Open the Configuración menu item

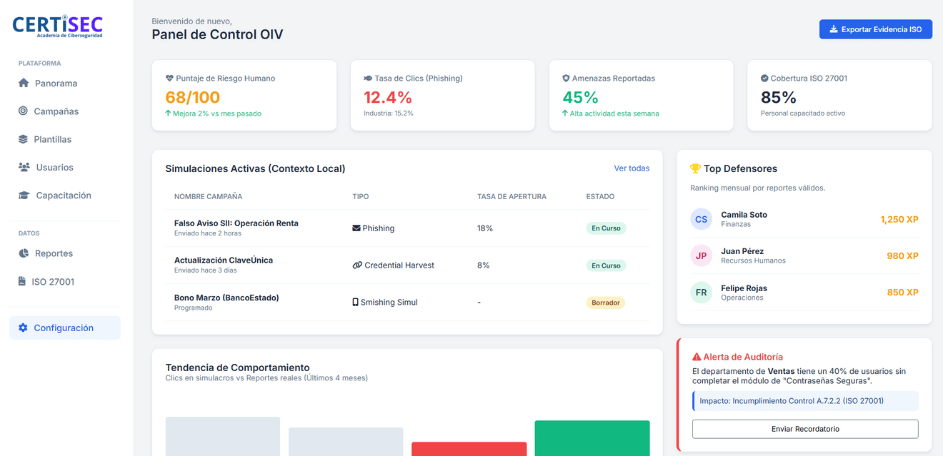64,328
